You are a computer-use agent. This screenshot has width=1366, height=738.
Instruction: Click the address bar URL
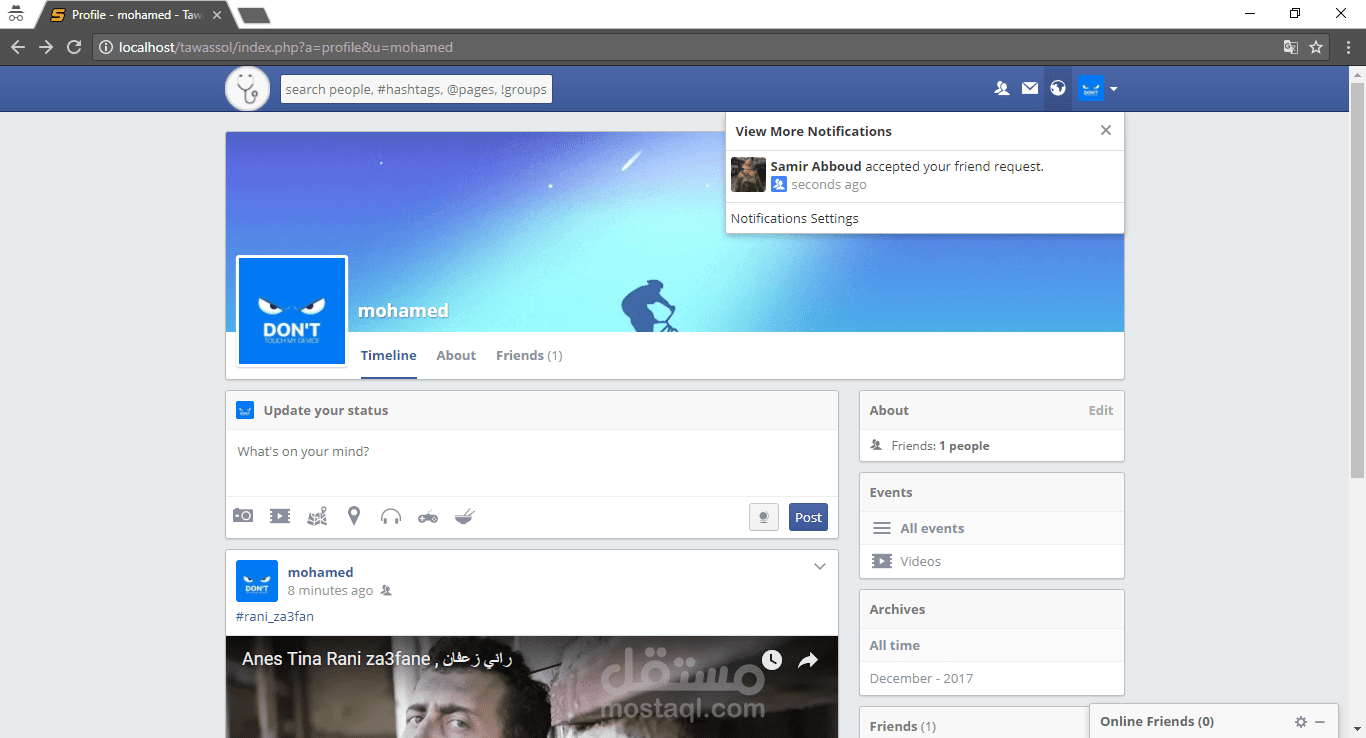[x=285, y=47]
